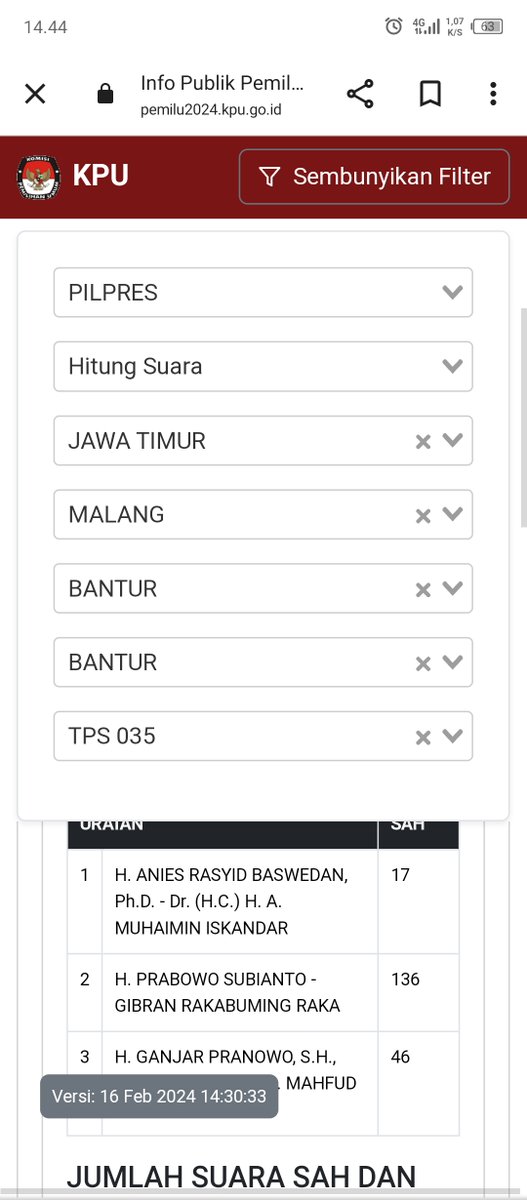Image resolution: width=527 pixels, height=1200 pixels.
Task: Remove the TPS 035 selection
Action: pos(423,737)
